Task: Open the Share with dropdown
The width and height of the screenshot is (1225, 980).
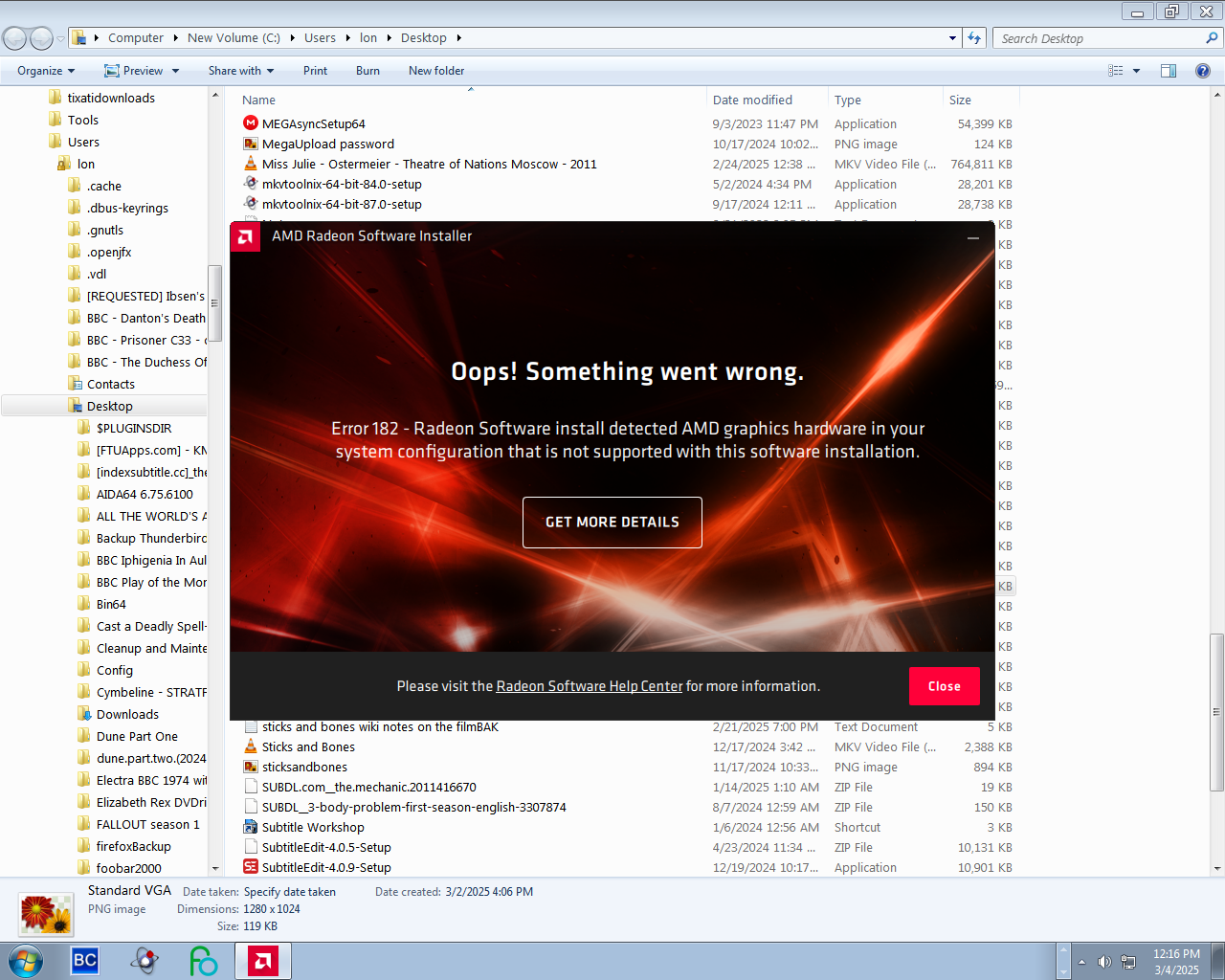Action: tap(241, 71)
